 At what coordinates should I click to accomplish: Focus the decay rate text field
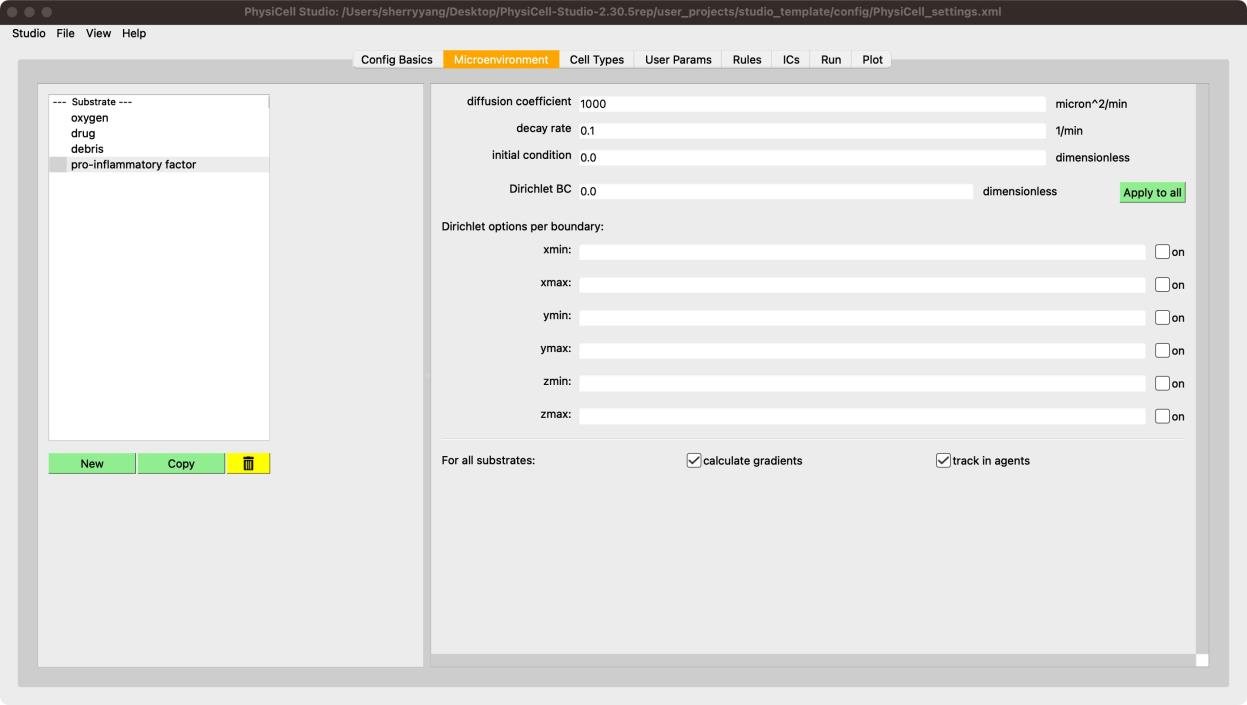tap(810, 131)
